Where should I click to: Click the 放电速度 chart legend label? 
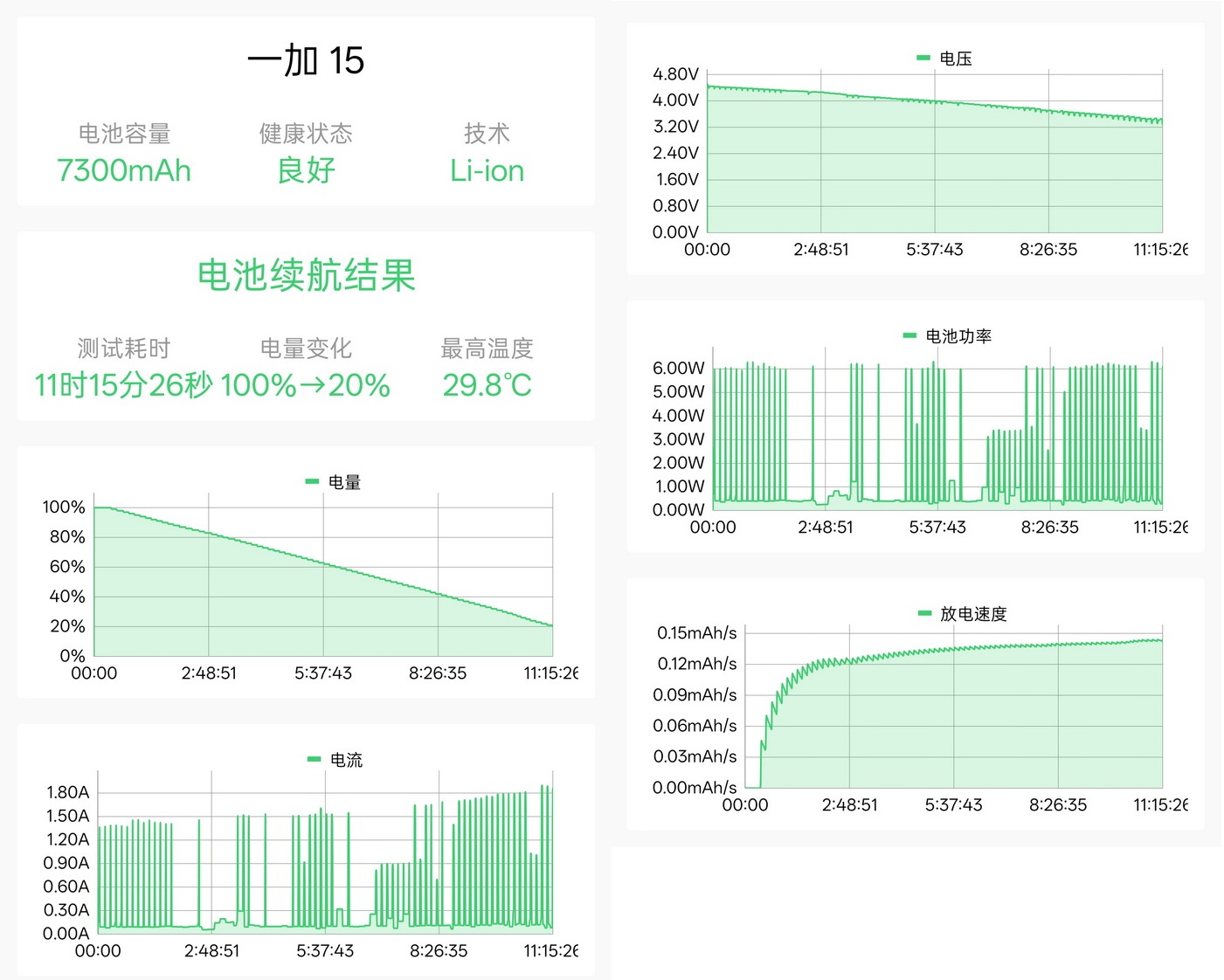coord(973,614)
